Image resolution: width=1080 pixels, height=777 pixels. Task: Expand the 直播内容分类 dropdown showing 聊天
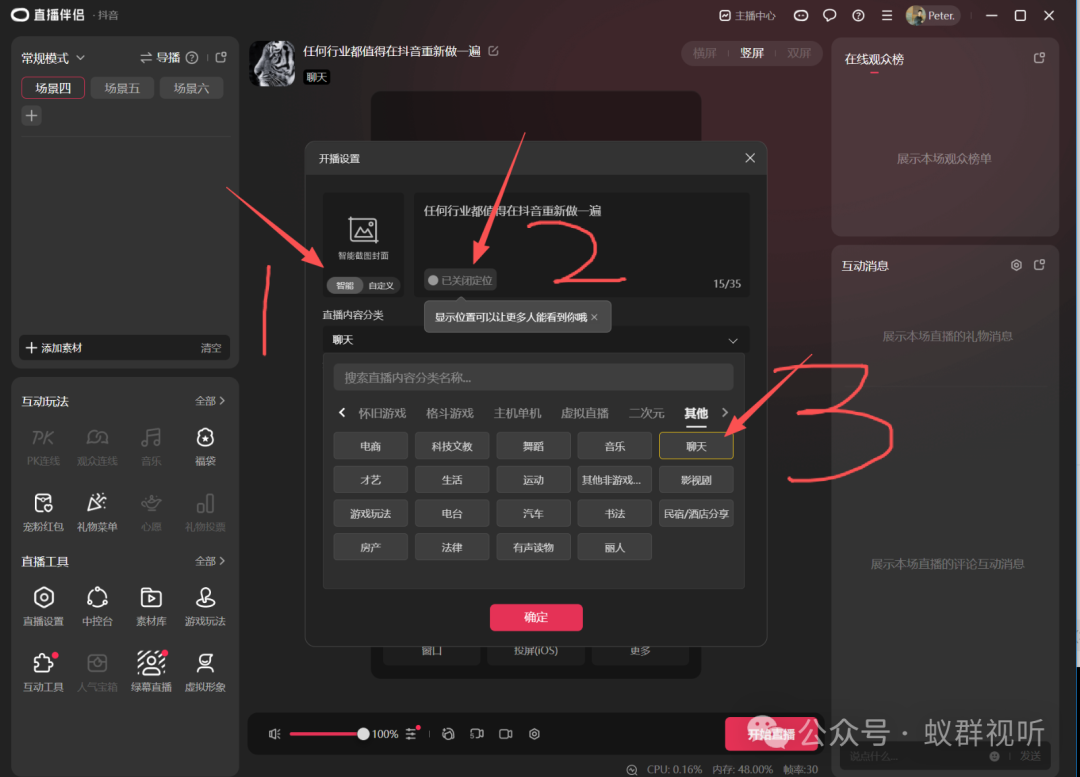535,340
